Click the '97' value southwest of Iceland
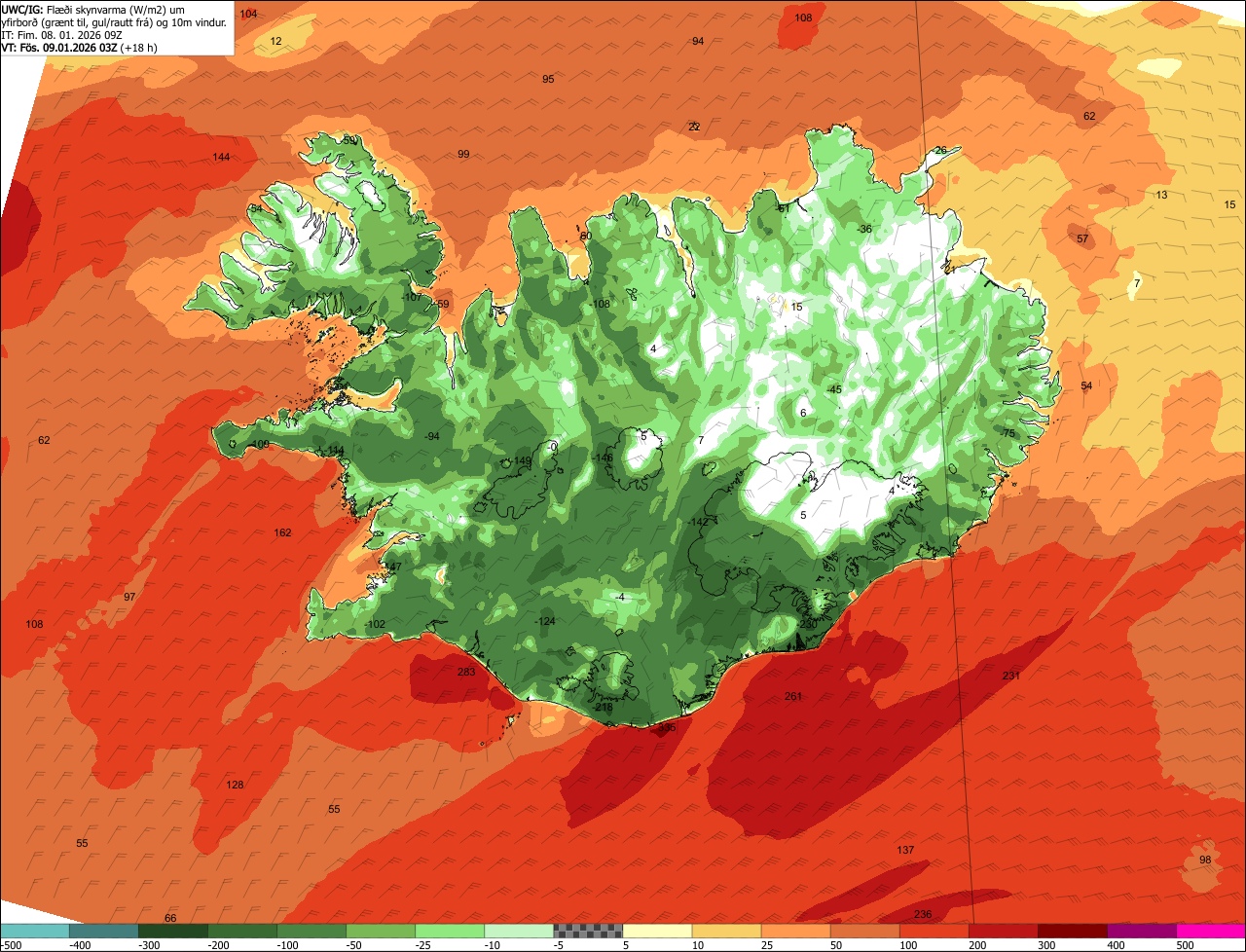 coord(129,597)
